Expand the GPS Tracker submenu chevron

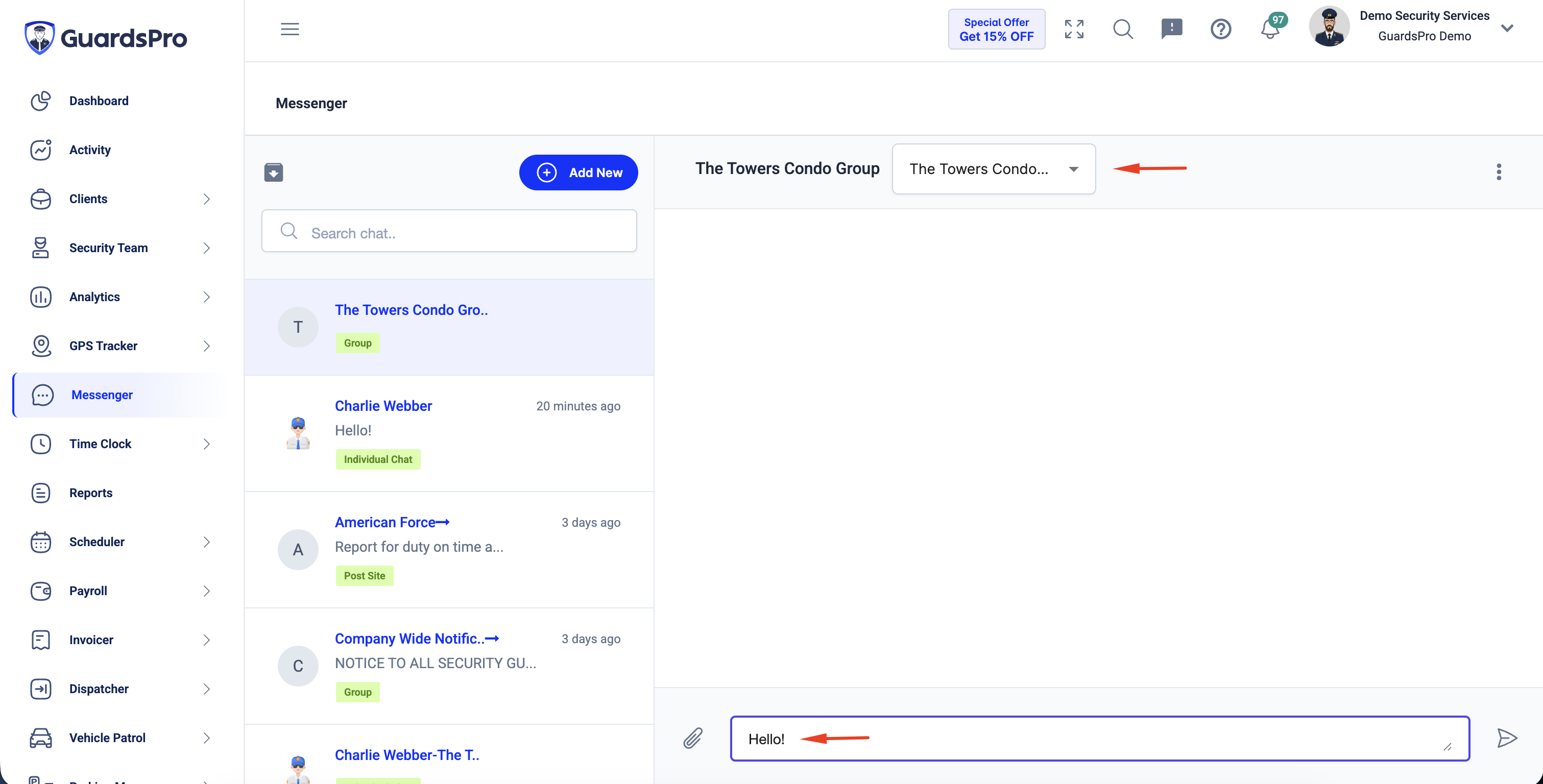point(207,346)
